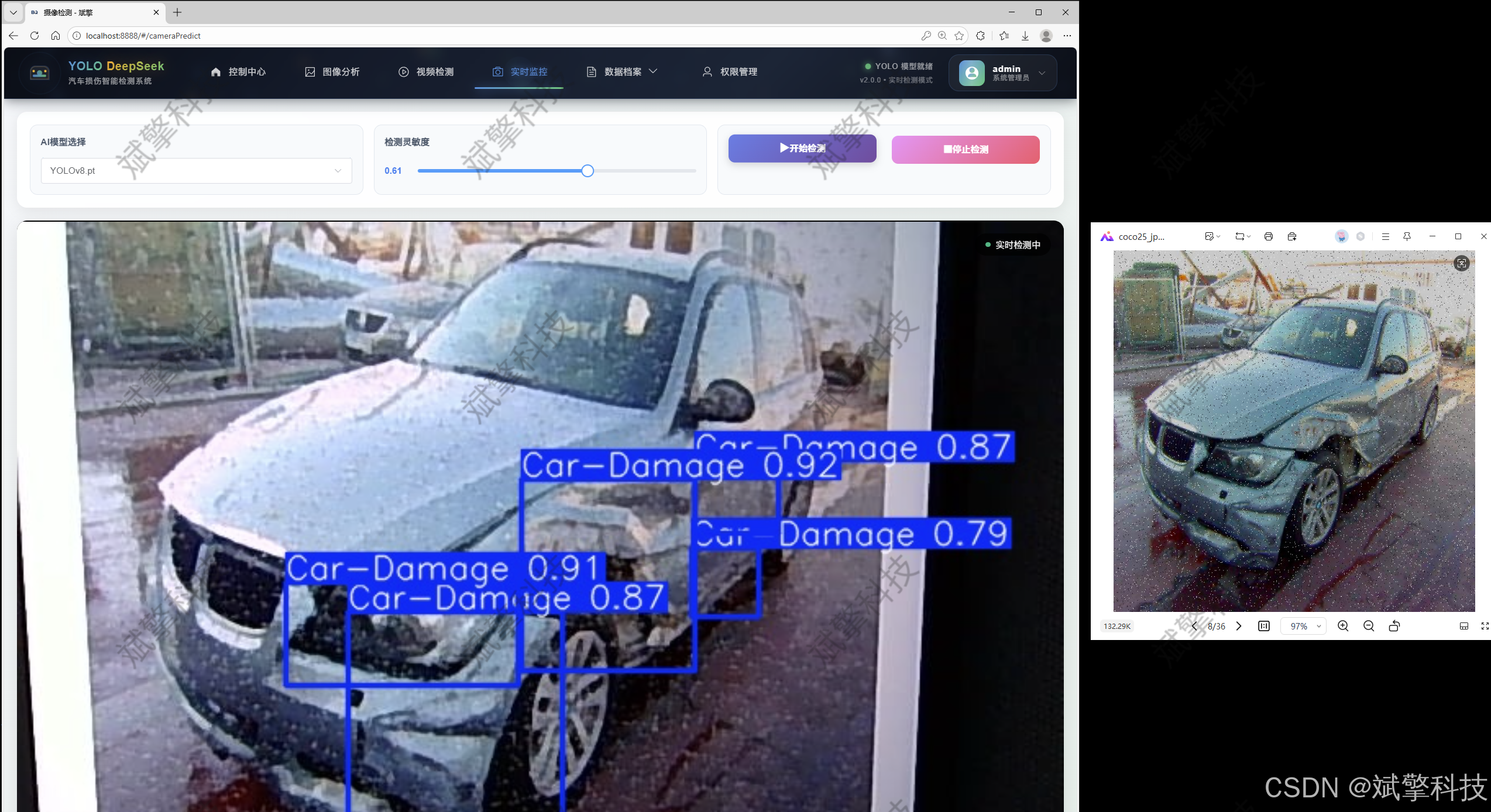
Task: Open hamburger menu in image viewer
Action: click(x=1385, y=236)
